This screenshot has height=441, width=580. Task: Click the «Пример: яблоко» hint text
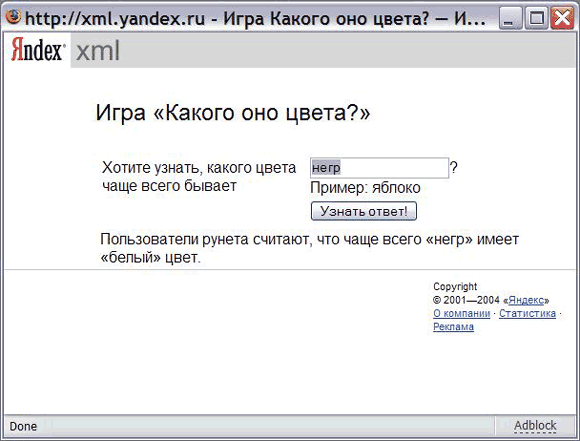(365, 188)
